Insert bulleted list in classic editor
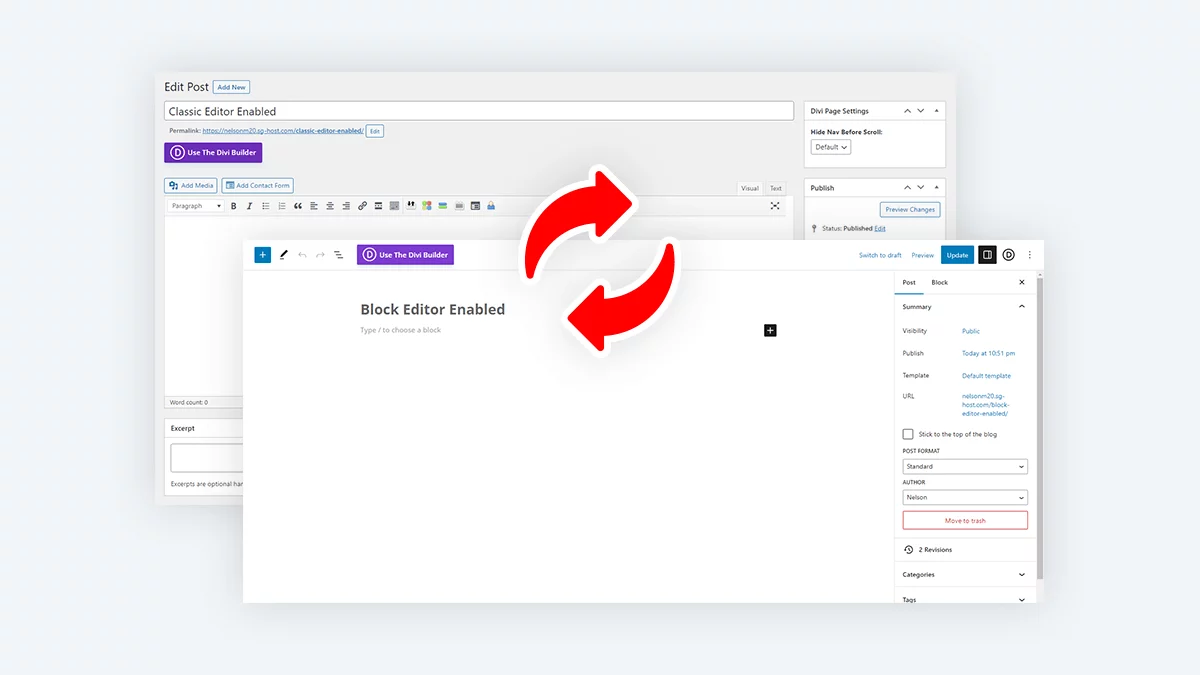Viewport: 1200px width, 675px height. [266, 206]
